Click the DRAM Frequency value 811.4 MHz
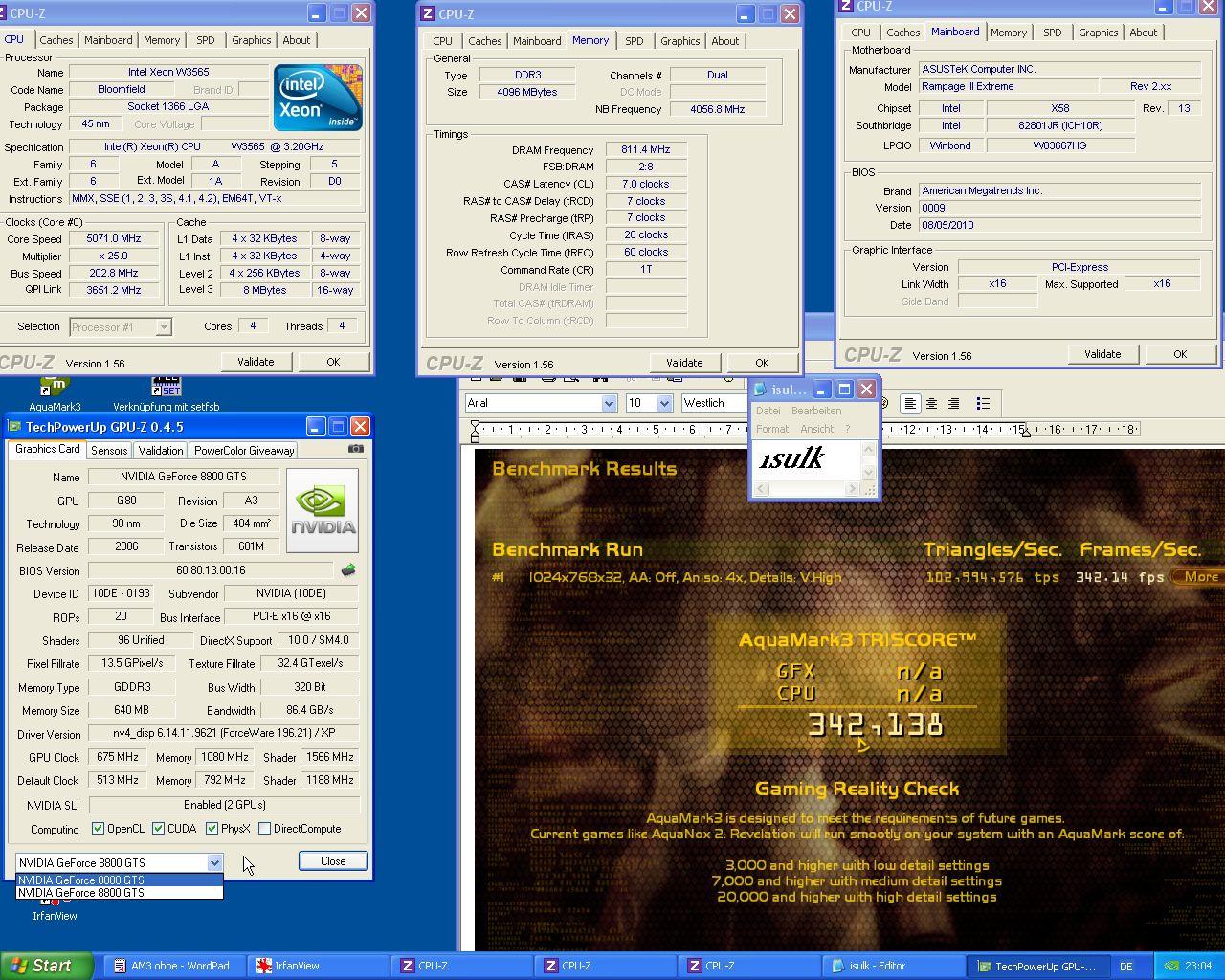Viewport: 1225px width, 980px height. click(x=646, y=149)
